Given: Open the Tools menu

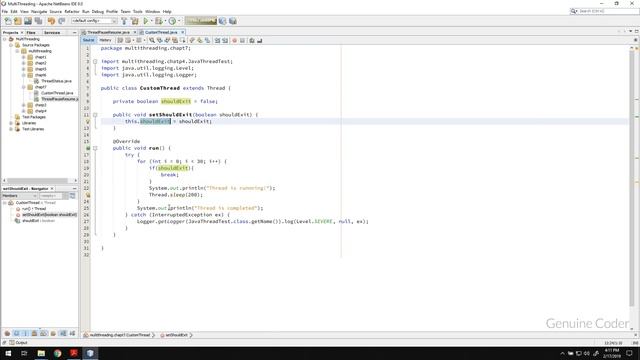Looking at the screenshot, I should pyautogui.click(x=138, y=11).
